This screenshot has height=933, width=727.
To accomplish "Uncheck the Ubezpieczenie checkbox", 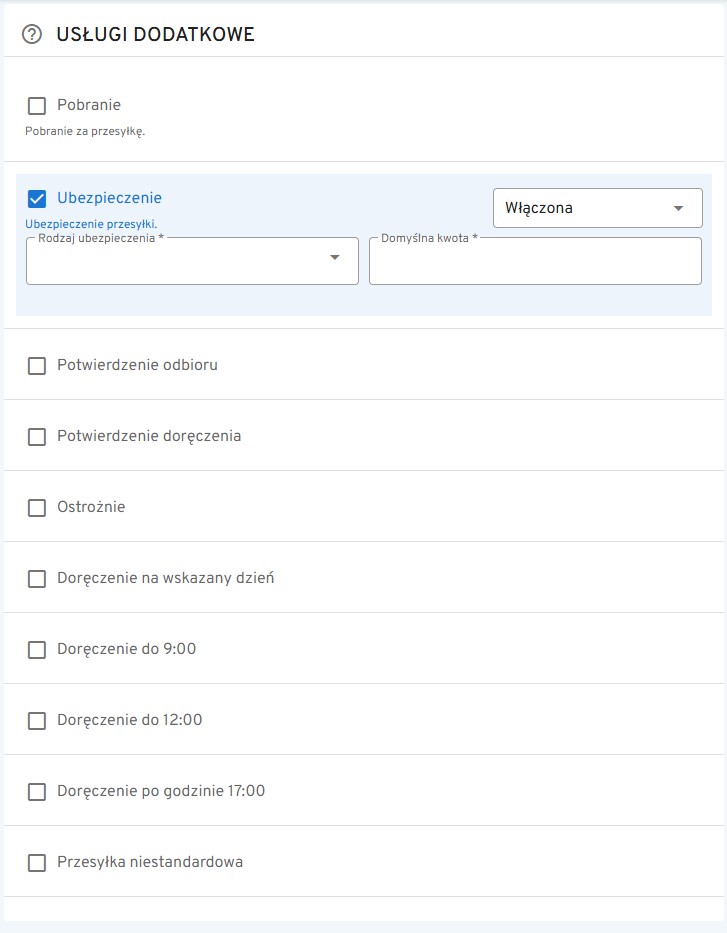I will [x=37, y=198].
